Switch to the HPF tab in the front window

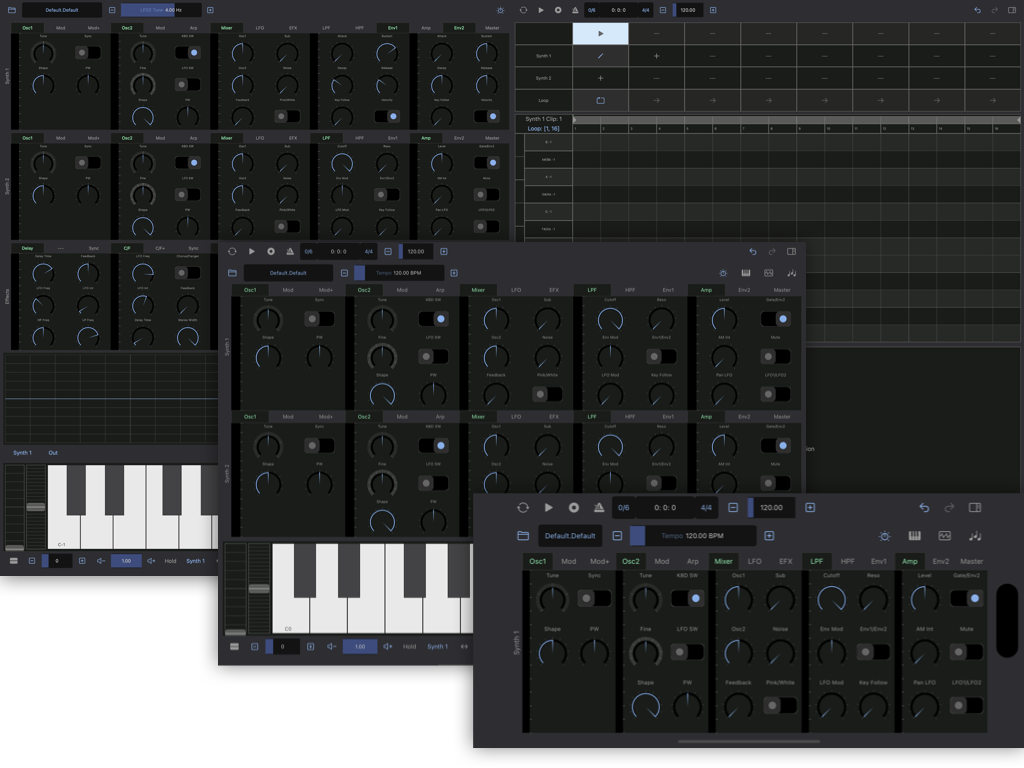(847, 561)
